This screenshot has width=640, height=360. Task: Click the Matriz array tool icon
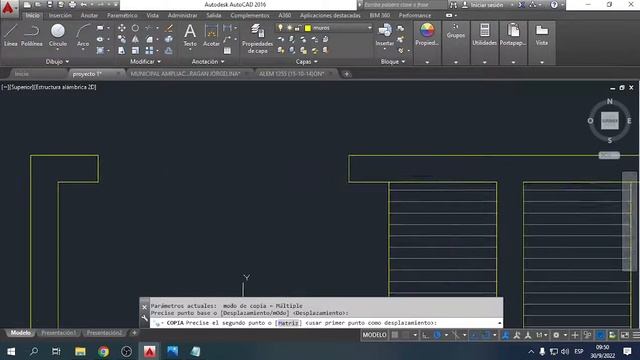tap(149, 51)
